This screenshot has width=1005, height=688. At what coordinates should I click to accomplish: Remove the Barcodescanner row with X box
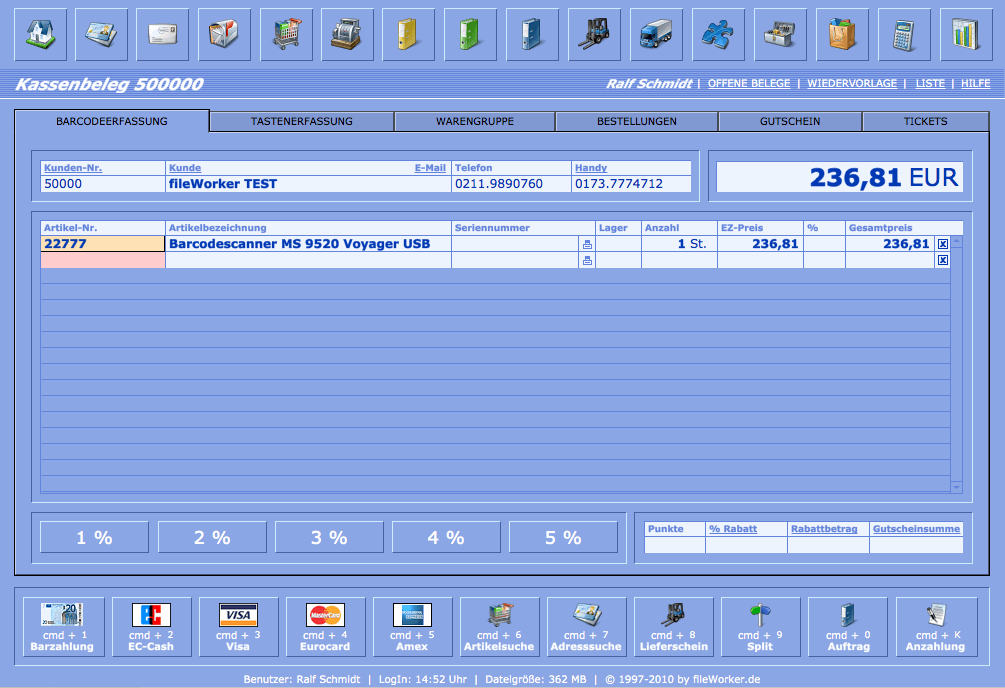942,244
